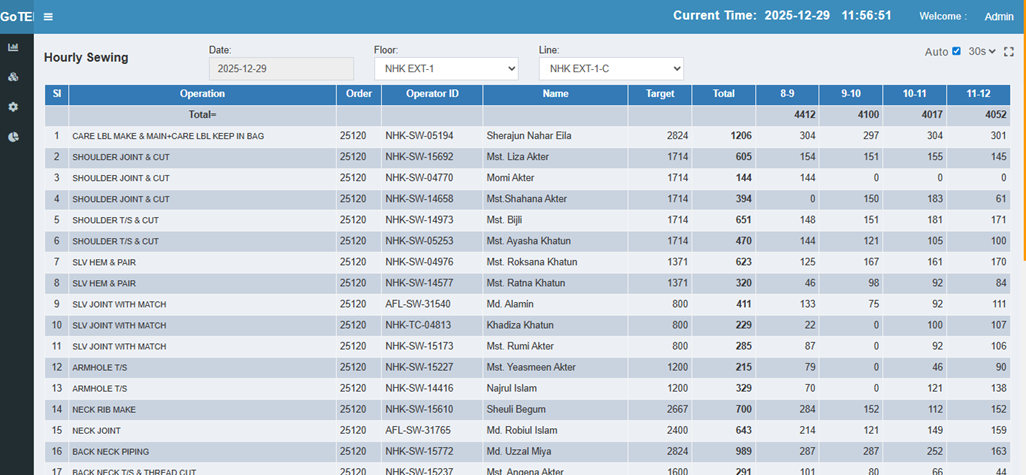Expand the Floor dropdown
The image size is (1026, 475).
446,69
